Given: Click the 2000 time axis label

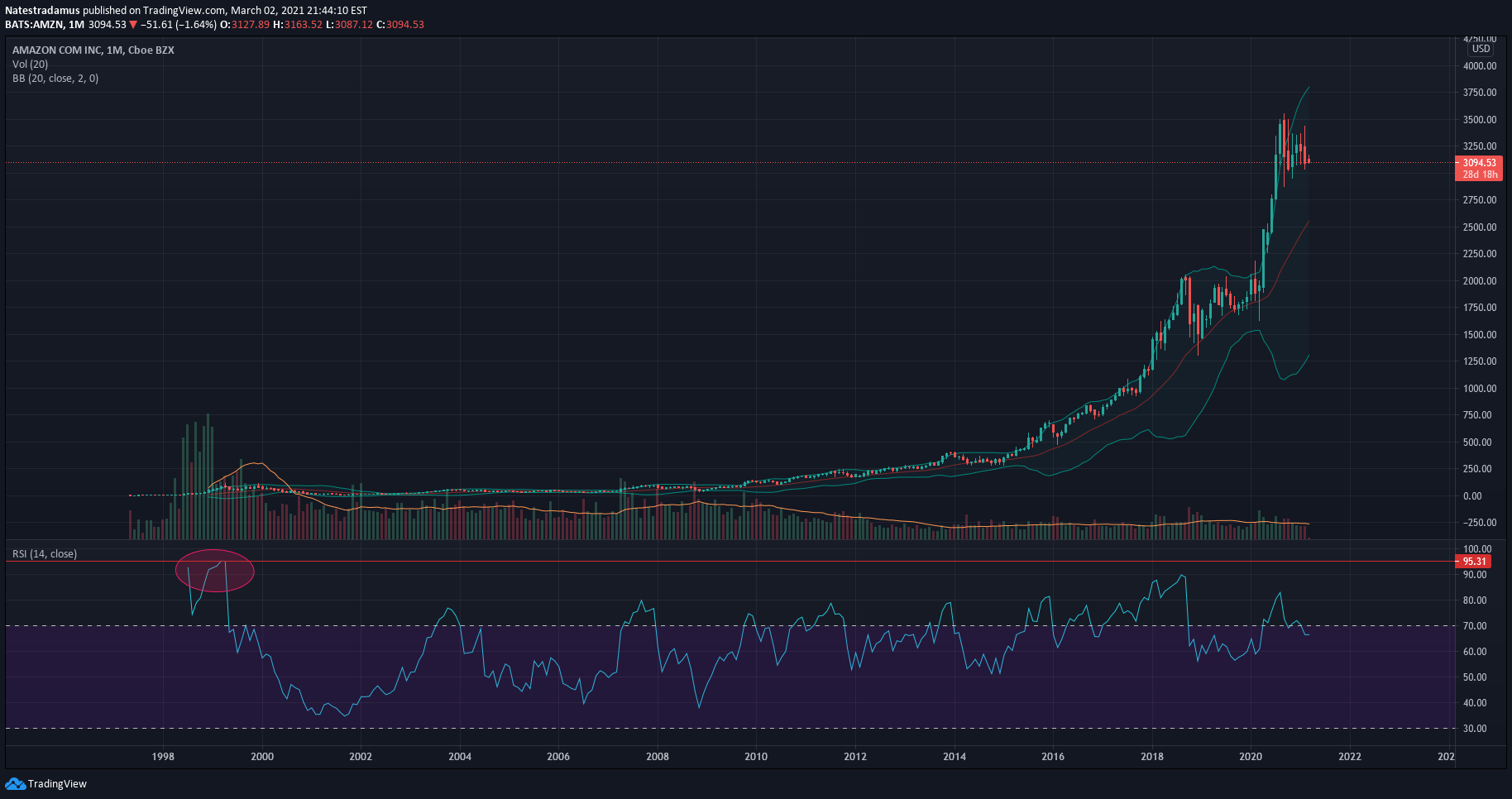Looking at the screenshot, I should (262, 757).
